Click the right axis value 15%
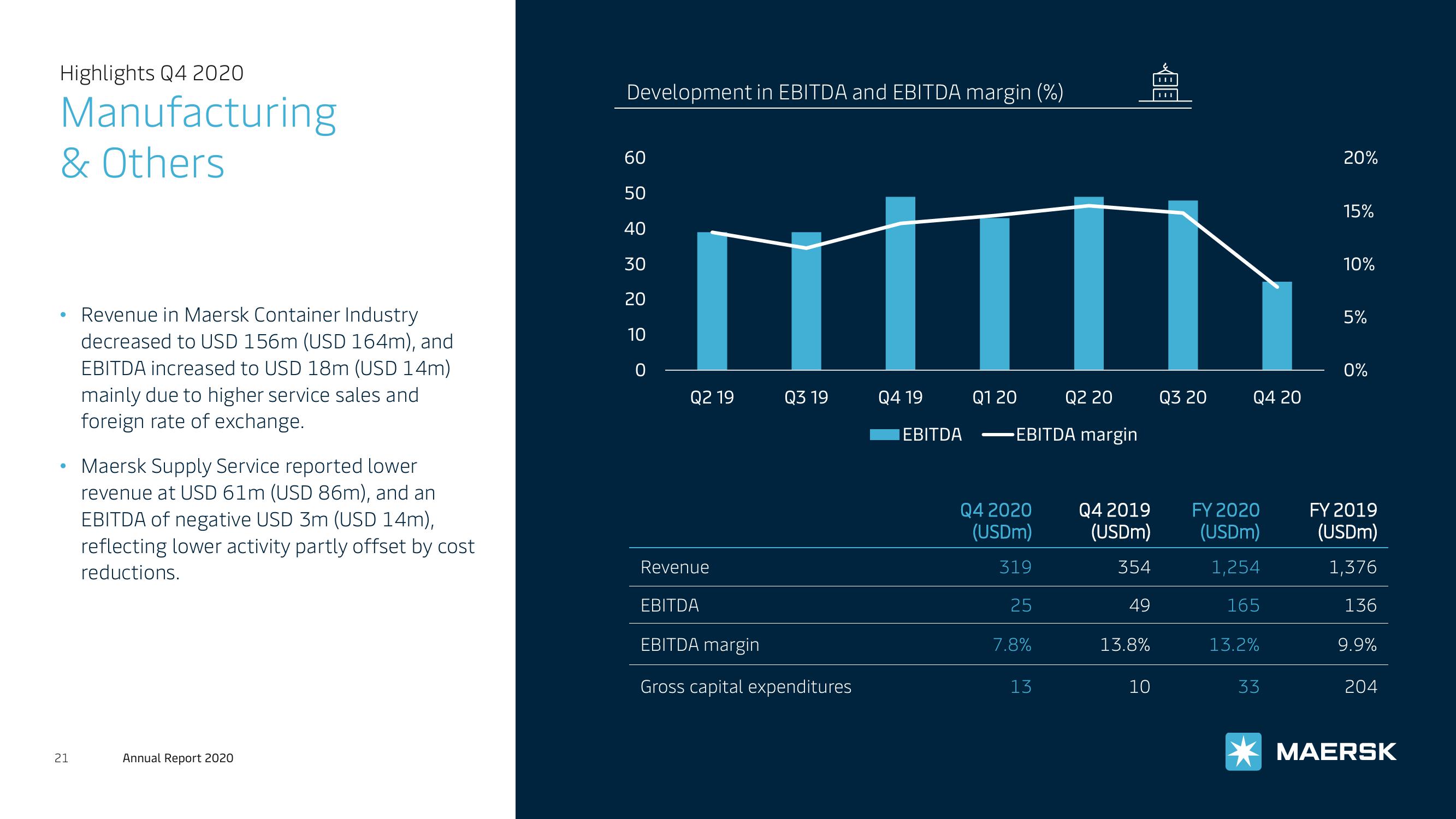 [x=1358, y=211]
